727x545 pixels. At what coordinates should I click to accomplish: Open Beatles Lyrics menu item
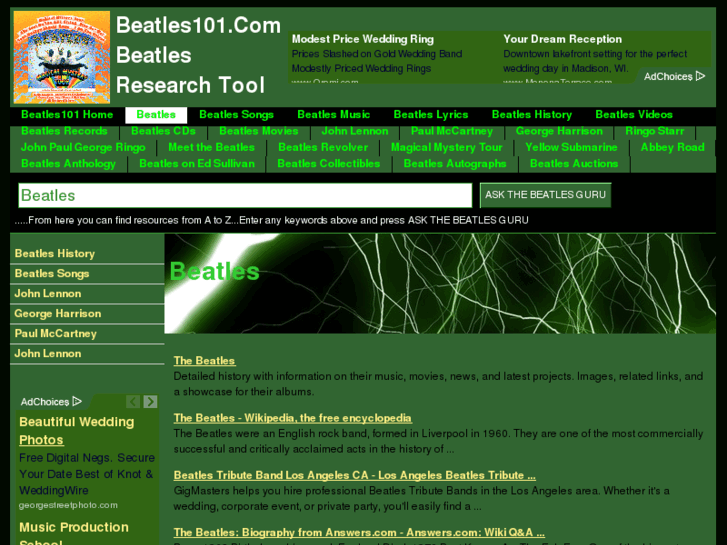click(431, 115)
